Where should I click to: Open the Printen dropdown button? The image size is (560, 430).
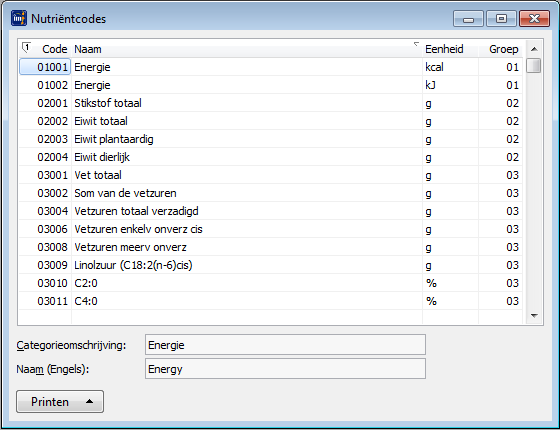[60, 401]
